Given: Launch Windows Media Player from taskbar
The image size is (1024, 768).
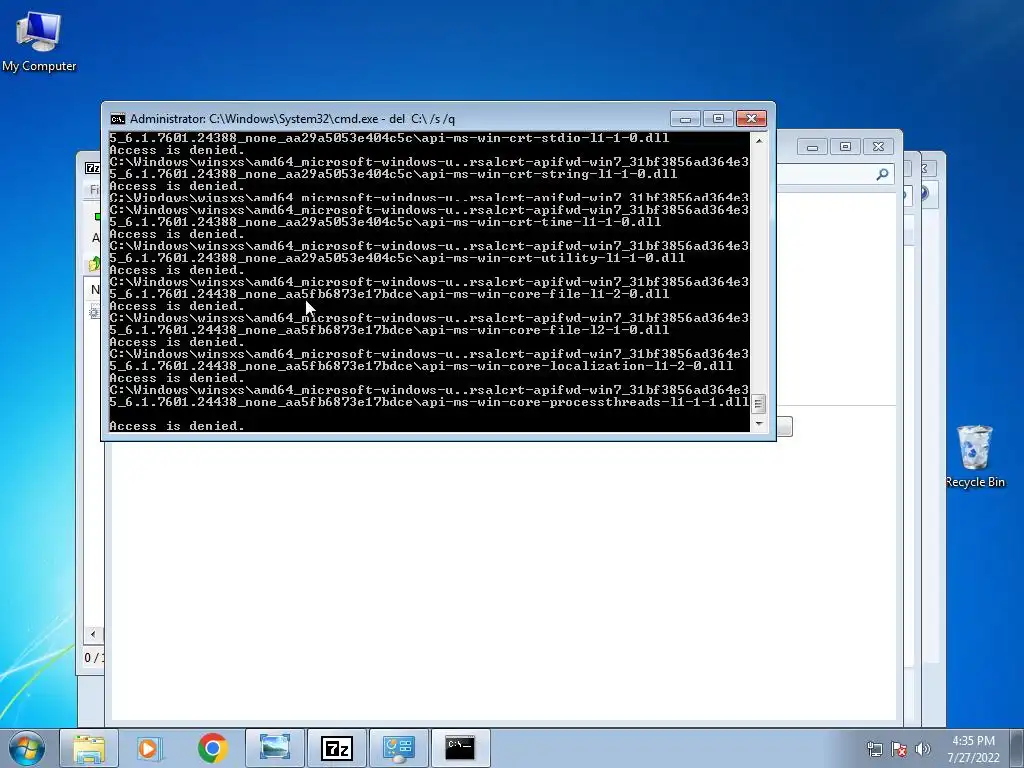Looking at the screenshot, I should coord(150,748).
